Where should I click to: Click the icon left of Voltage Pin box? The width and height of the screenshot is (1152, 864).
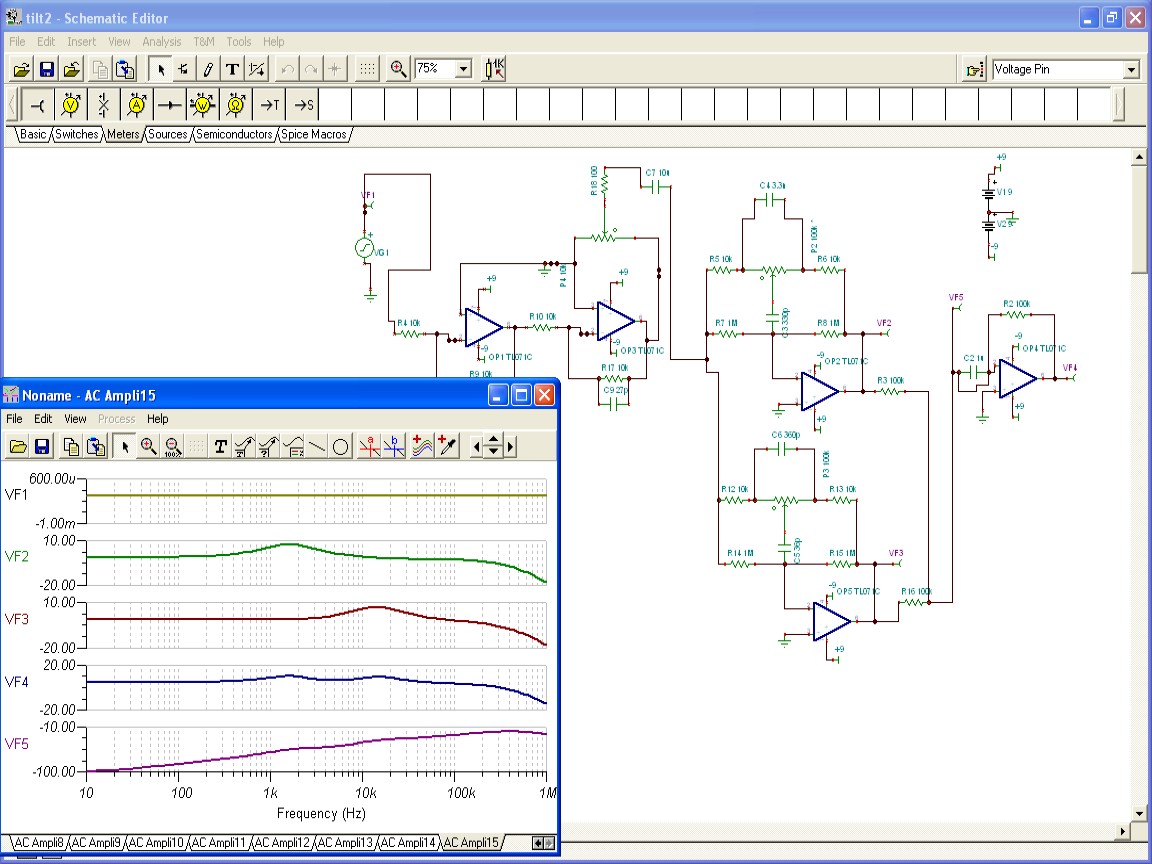pyautogui.click(x=974, y=70)
